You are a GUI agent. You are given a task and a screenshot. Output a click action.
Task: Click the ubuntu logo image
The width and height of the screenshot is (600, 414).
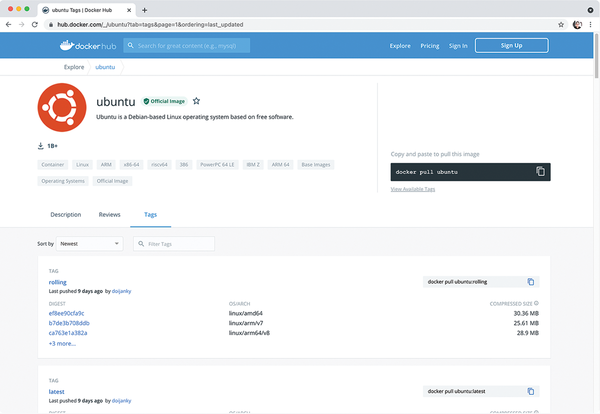(62, 108)
